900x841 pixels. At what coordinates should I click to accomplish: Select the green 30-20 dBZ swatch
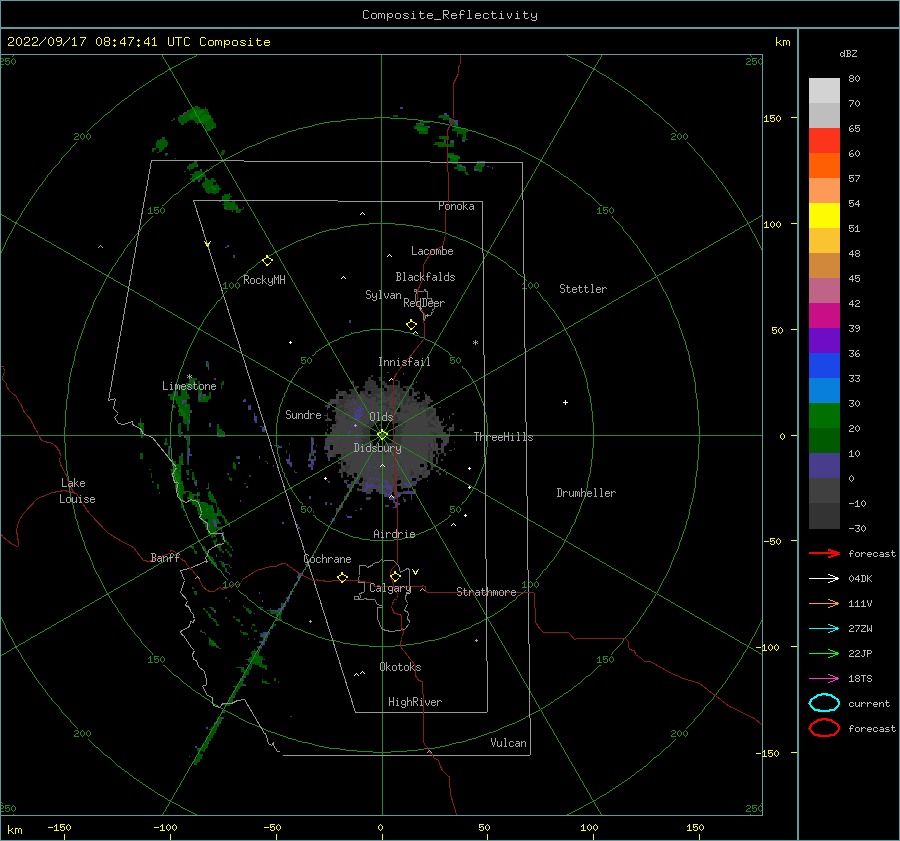824,416
